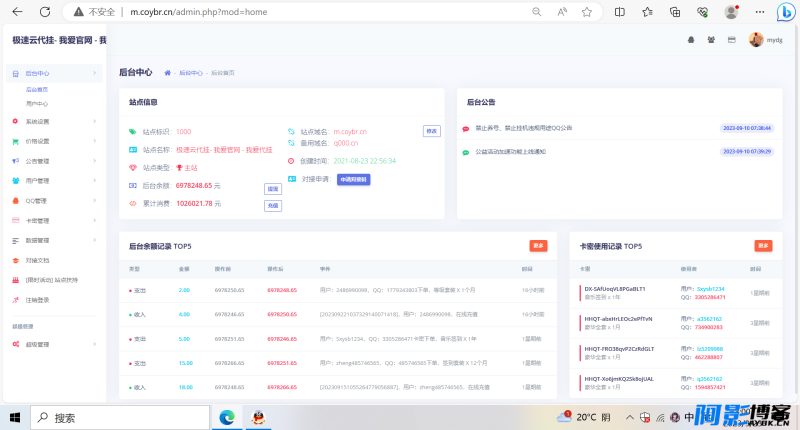Open QQ app in Windows taskbar
800x430 pixels.
point(259,418)
